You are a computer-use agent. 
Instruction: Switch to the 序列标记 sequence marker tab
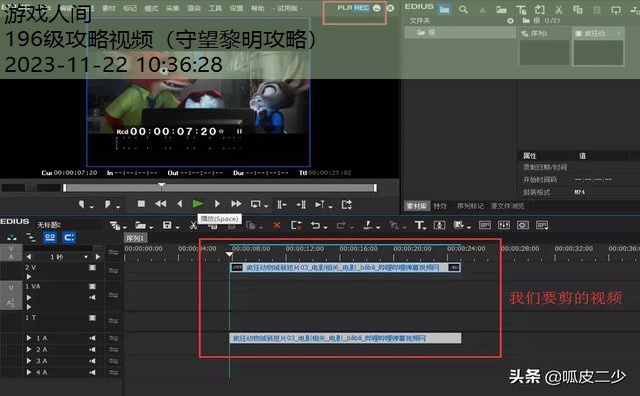[470, 206]
